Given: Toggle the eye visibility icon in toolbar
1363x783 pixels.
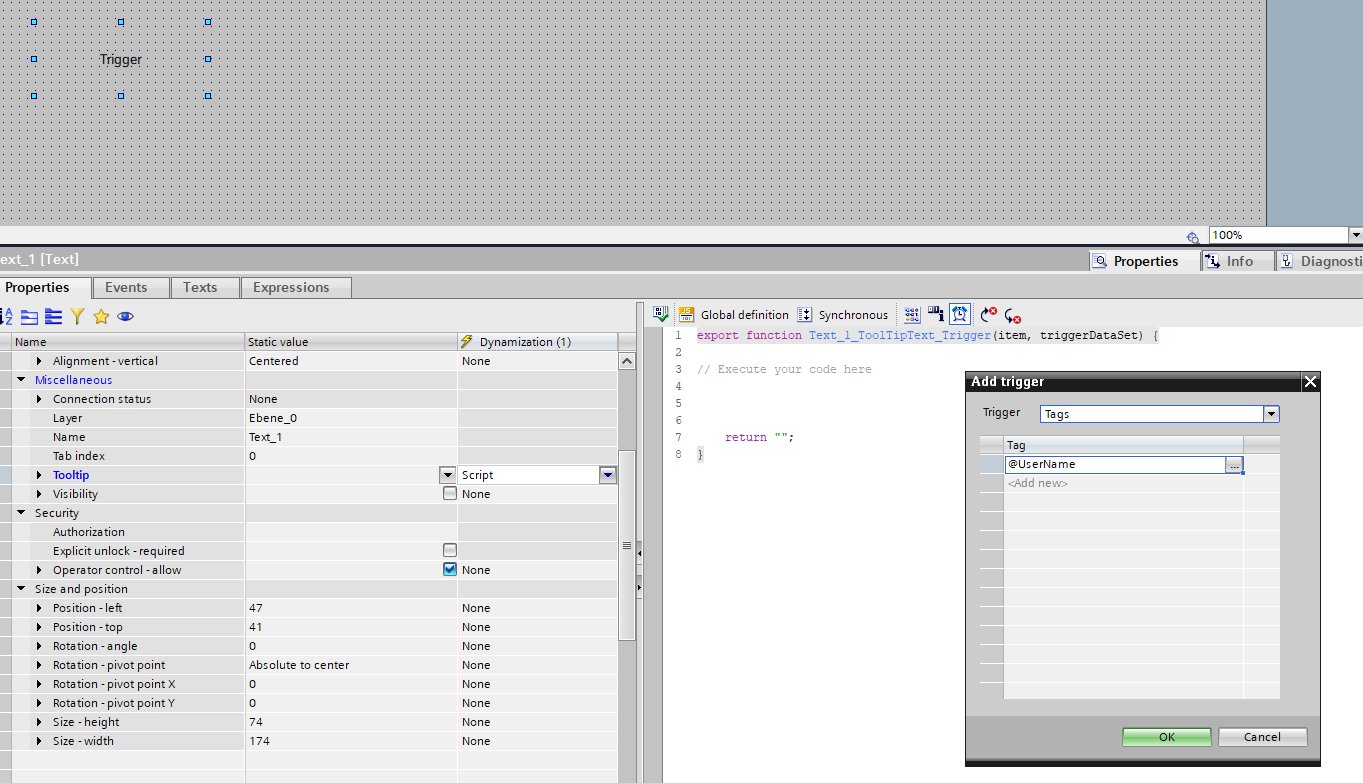Looking at the screenshot, I should [x=125, y=316].
